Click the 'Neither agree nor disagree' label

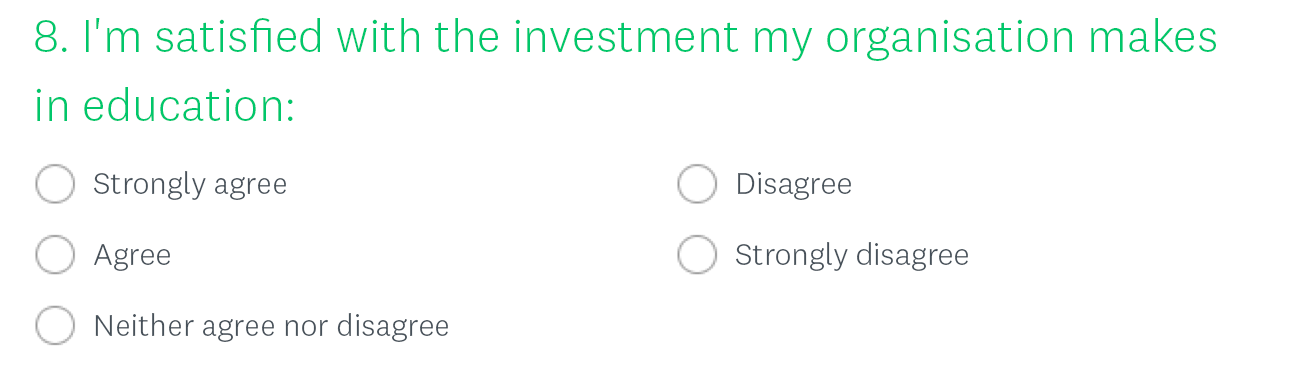coord(271,327)
